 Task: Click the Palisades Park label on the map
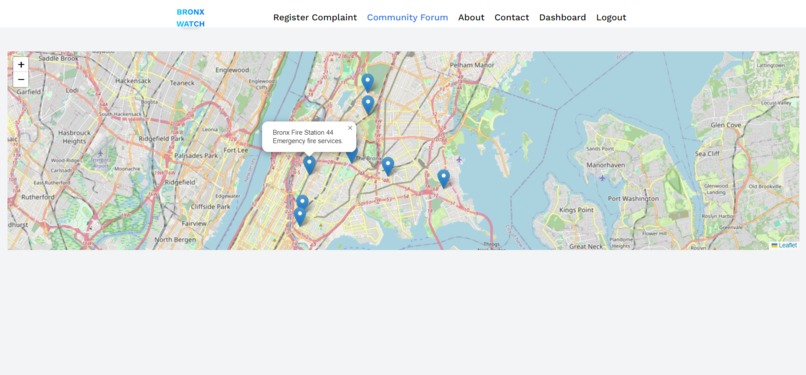[x=196, y=156]
